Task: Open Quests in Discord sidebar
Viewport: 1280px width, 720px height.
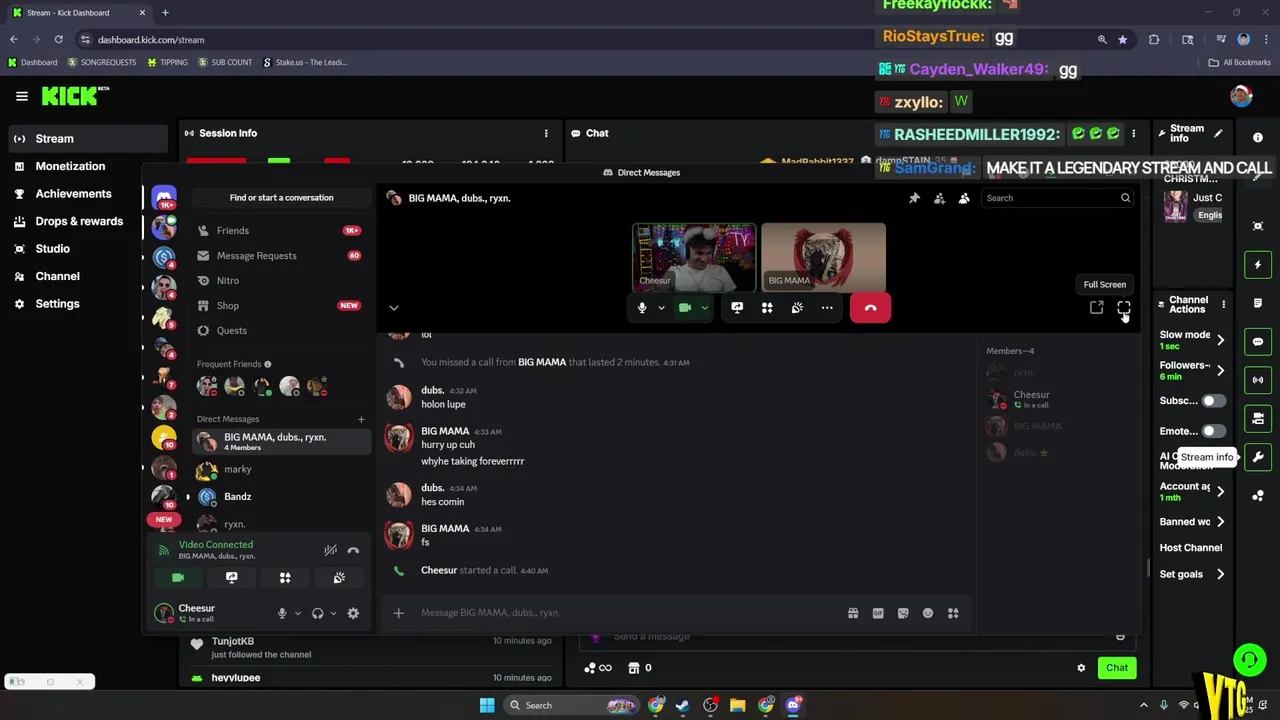Action: 281,330
